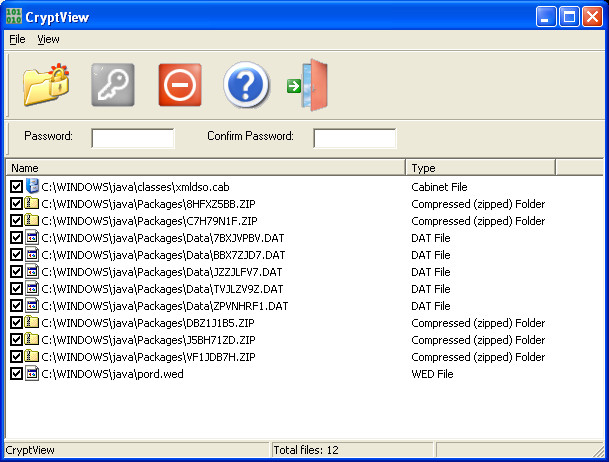Select the ZPVNHRF1.DAT file path
Image resolution: width=609 pixels, height=462 pixels.
pos(165,306)
